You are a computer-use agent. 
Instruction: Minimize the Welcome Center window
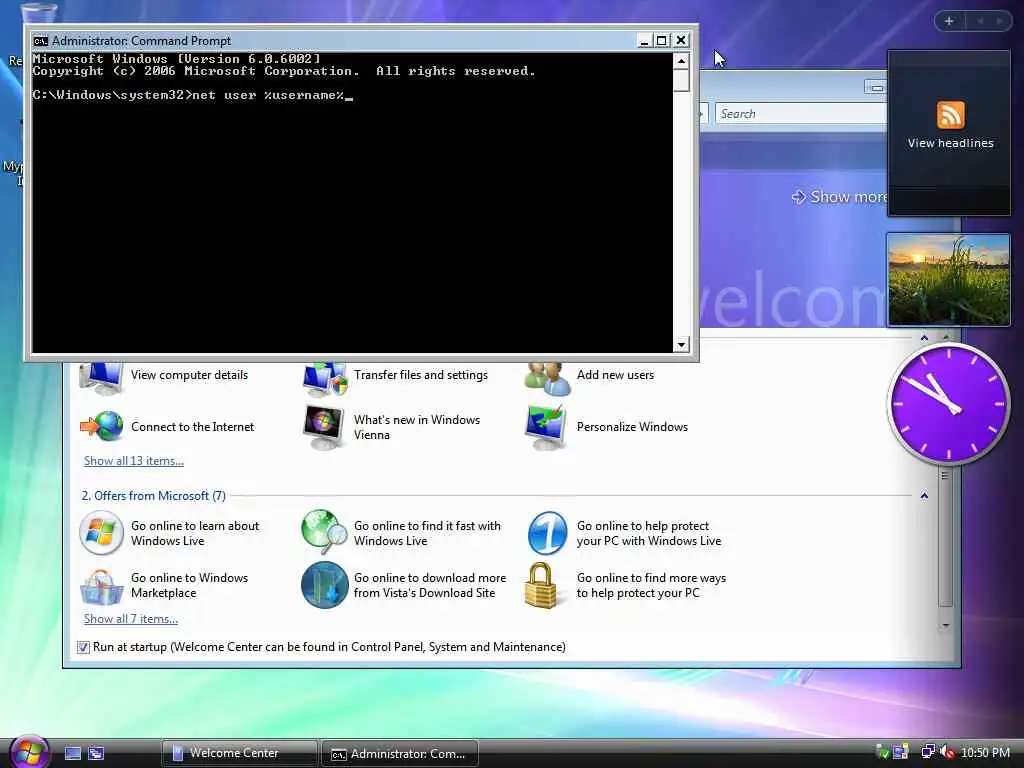tap(875, 88)
